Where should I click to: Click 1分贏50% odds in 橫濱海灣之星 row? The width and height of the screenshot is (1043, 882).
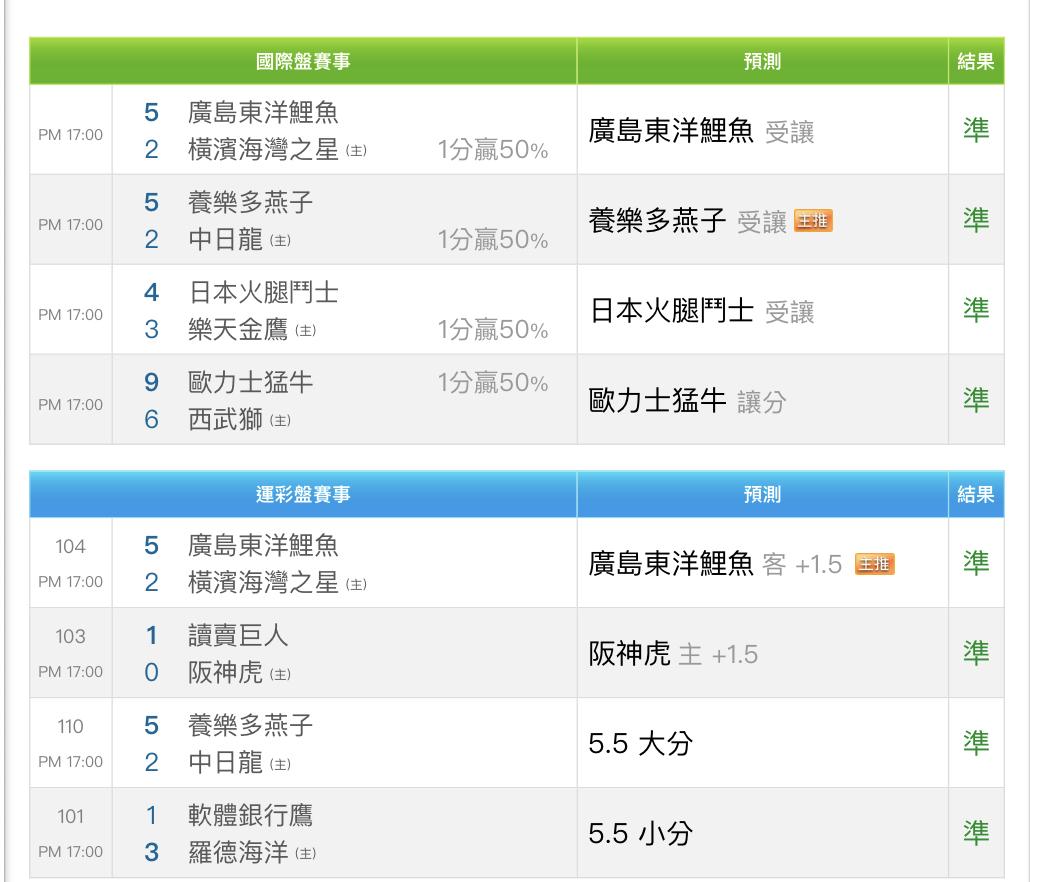(x=493, y=150)
